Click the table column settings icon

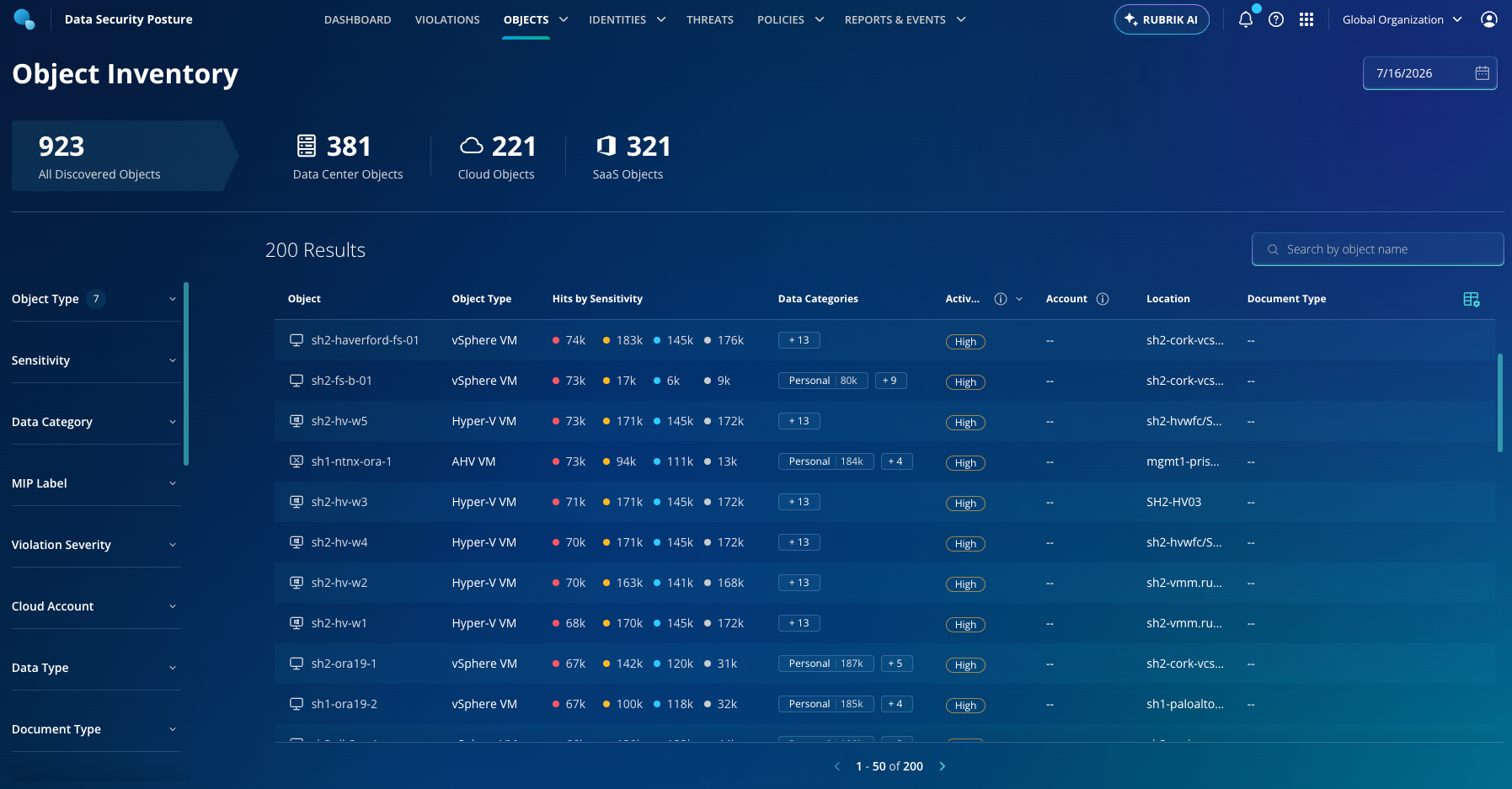click(x=1472, y=299)
